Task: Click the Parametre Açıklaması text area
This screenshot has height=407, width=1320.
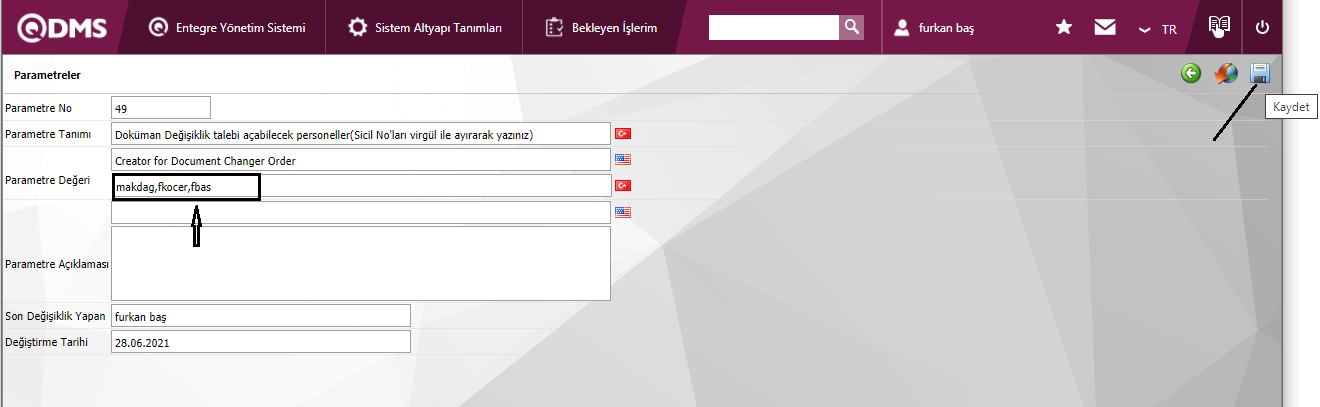Action: [x=361, y=263]
